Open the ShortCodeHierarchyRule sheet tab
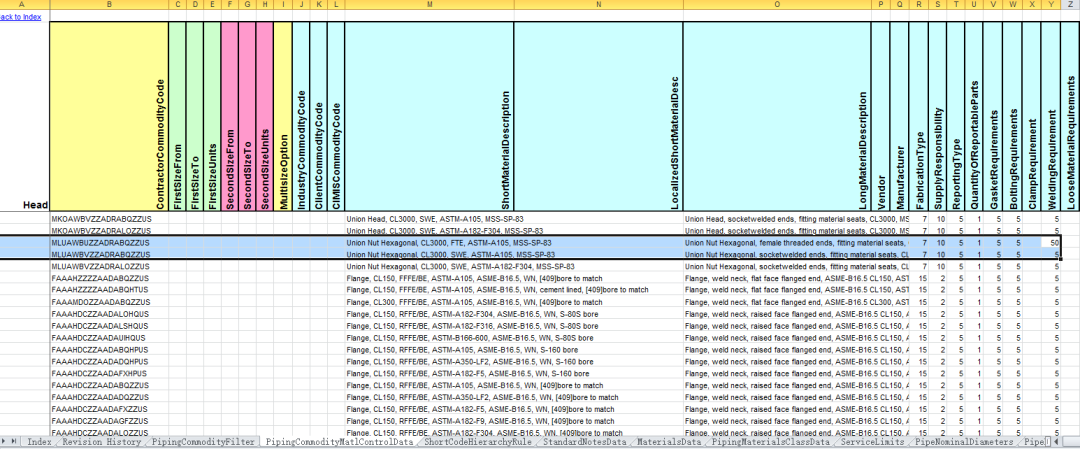 [478, 441]
